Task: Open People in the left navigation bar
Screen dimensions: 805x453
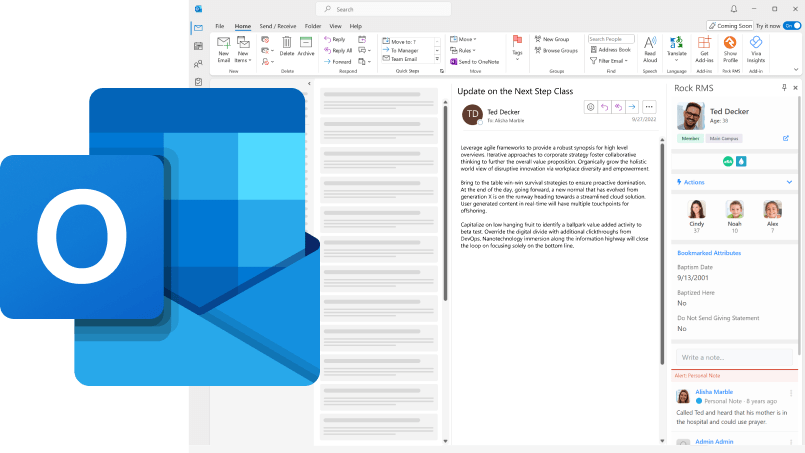Action: click(198, 64)
